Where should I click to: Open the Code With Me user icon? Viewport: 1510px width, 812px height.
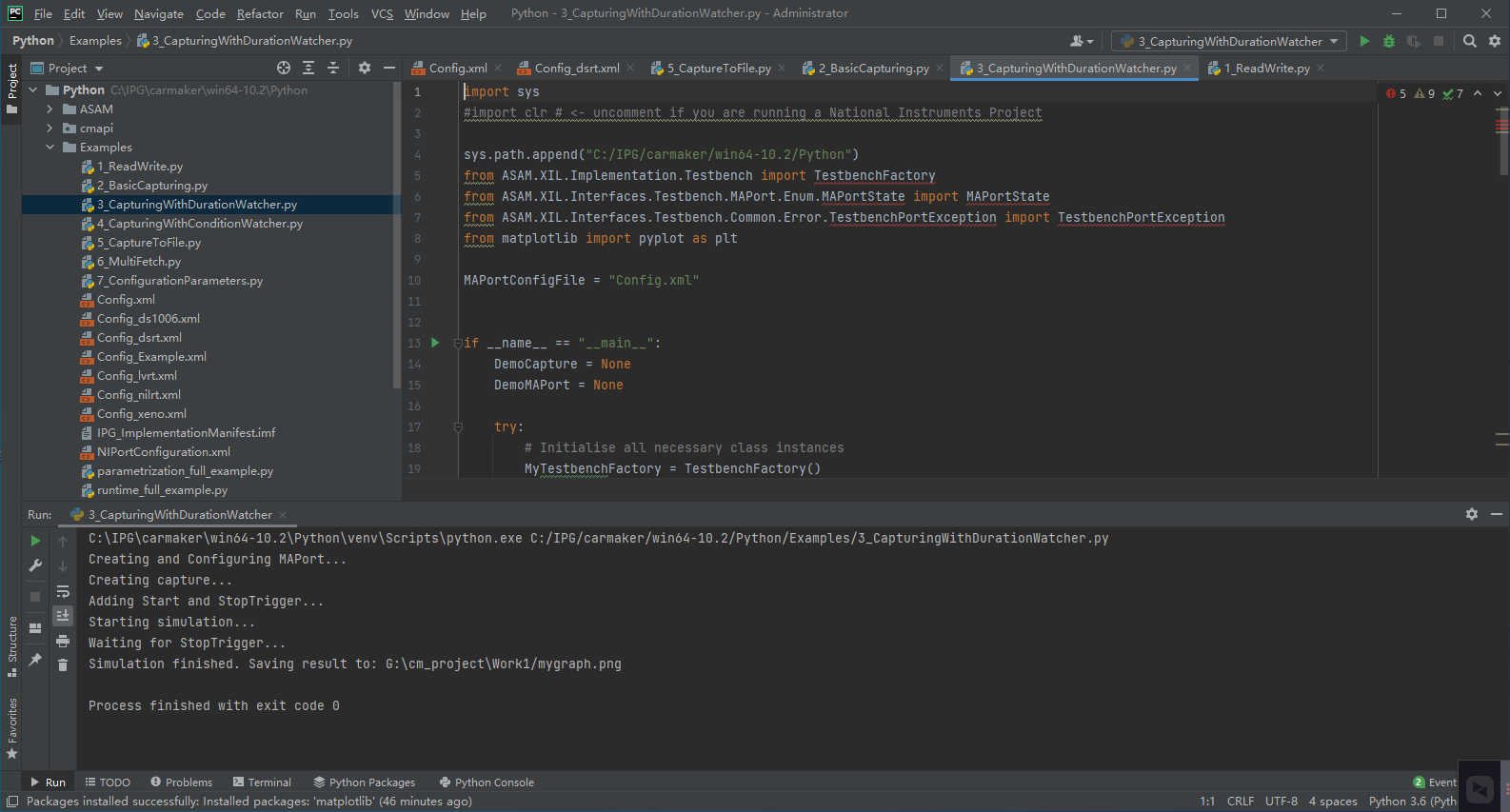1082,41
